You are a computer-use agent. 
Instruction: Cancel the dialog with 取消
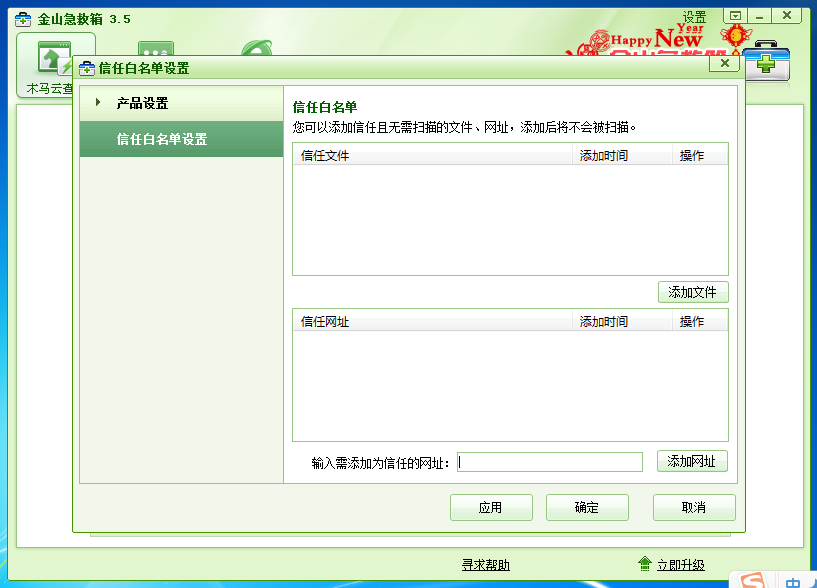click(x=694, y=507)
